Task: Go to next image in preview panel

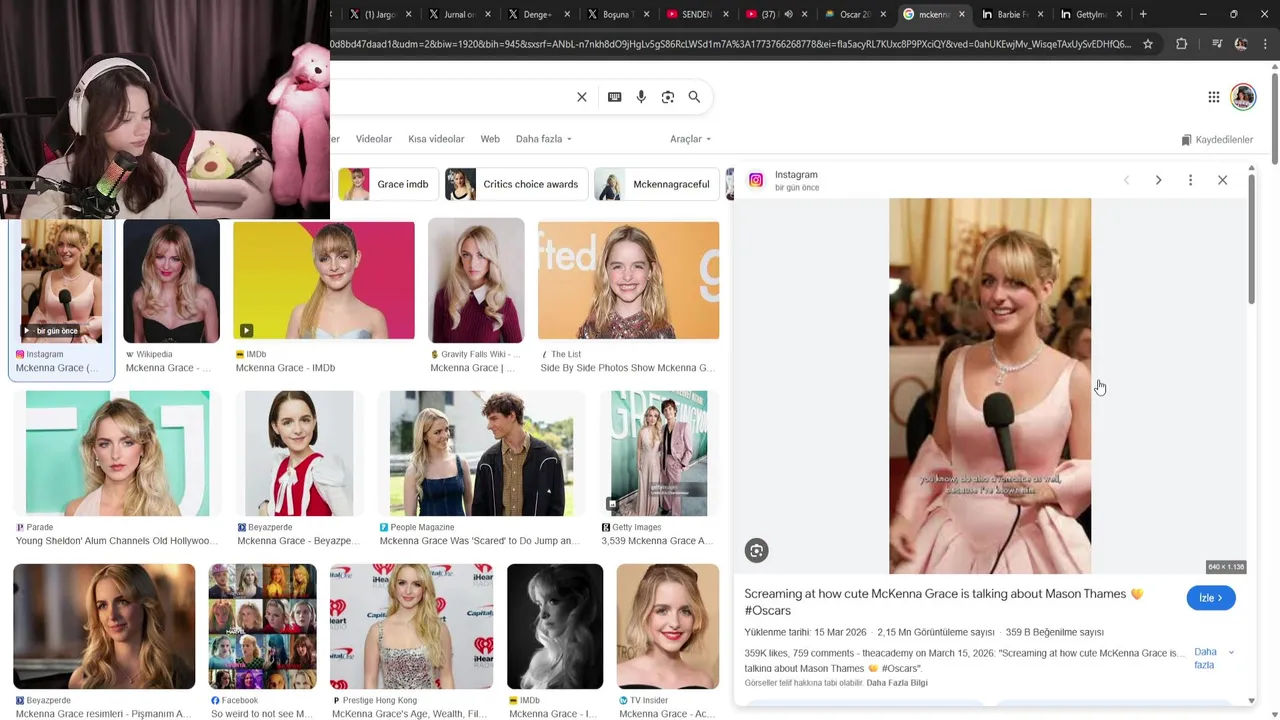Action: point(1158,180)
